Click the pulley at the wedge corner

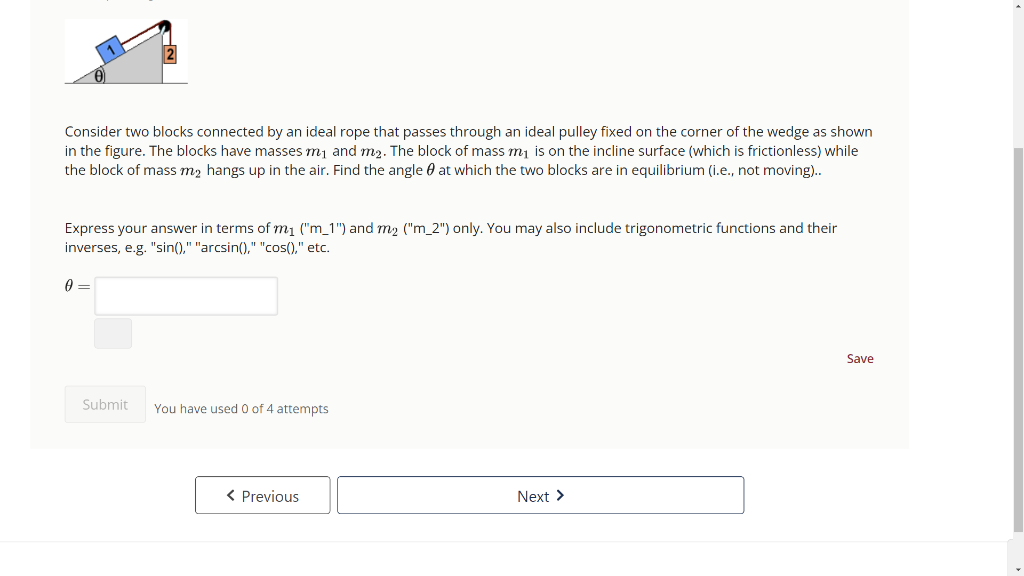pos(163,27)
